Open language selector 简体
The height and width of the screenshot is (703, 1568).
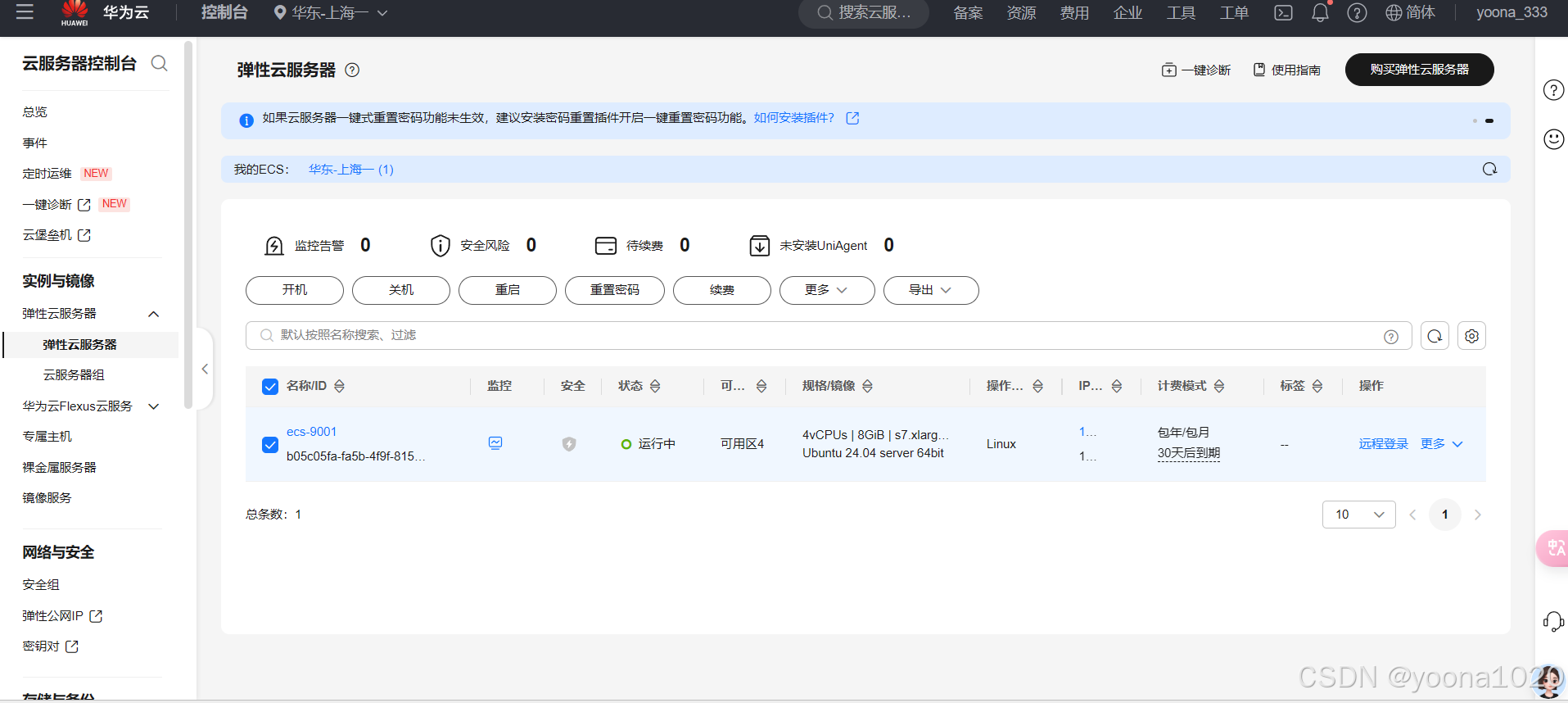pyautogui.click(x=1410, y=12)
